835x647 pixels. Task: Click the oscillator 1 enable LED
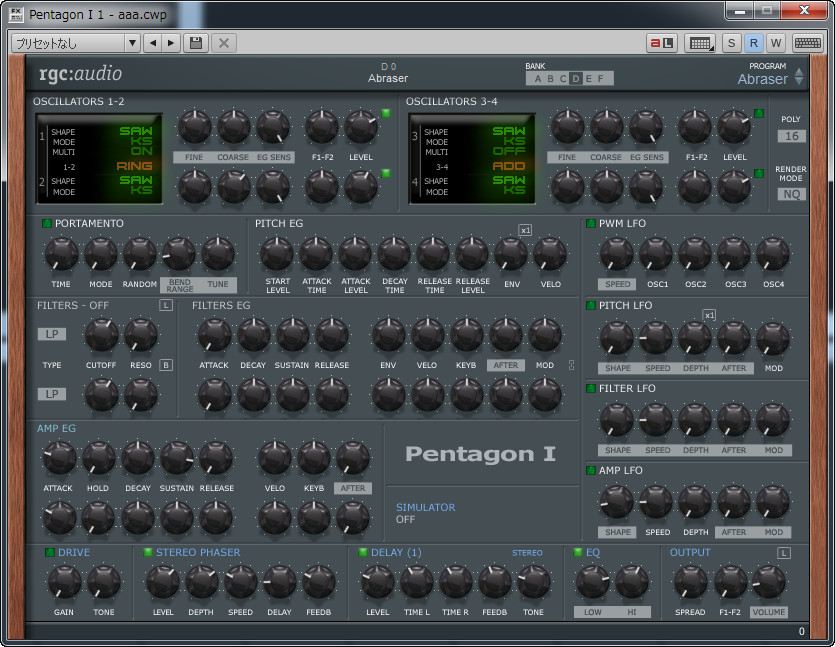[x=386, y=113]
